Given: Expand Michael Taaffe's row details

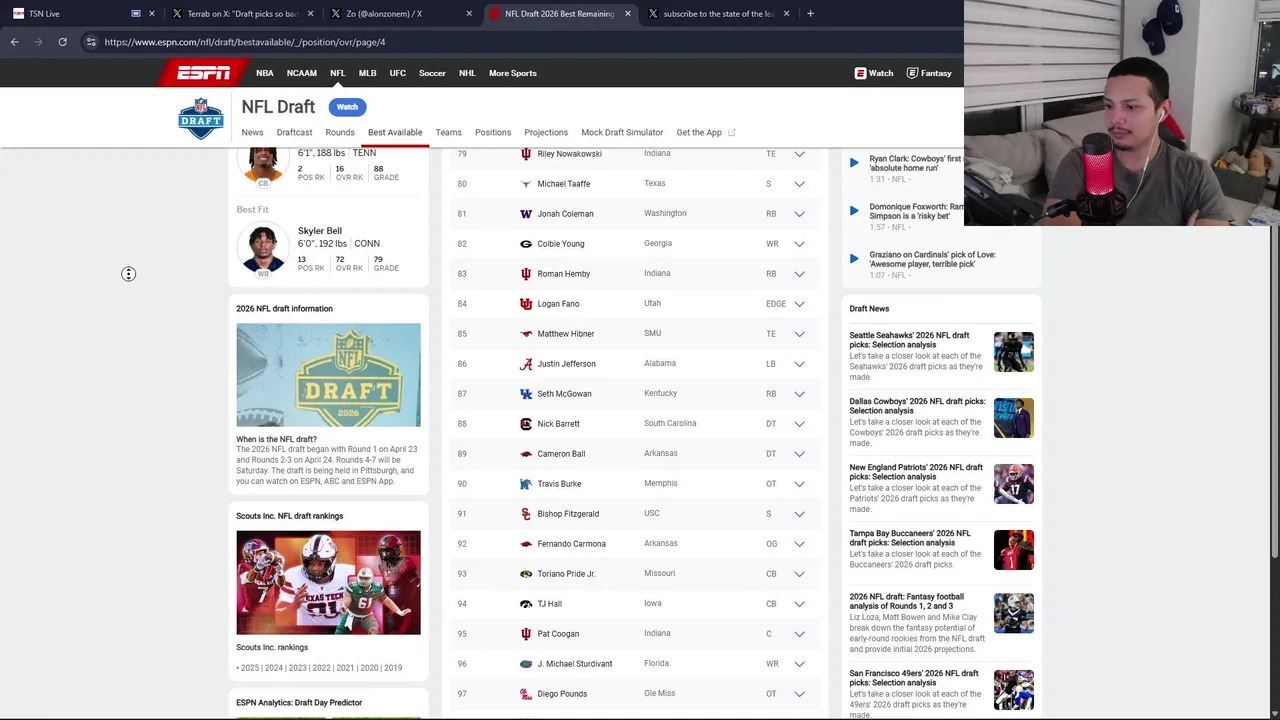Looking at the screenshot, I should coord(799,184).
